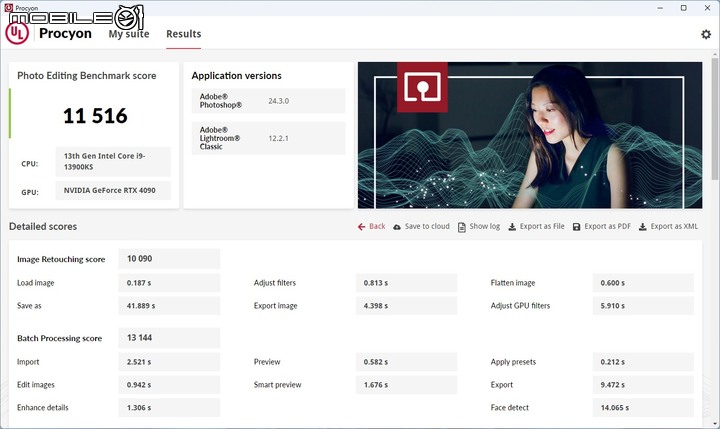Viewport: 720px width, 429px height.
Task: Click Image Retouching score 10 090
Action: [x=169, y=259]
